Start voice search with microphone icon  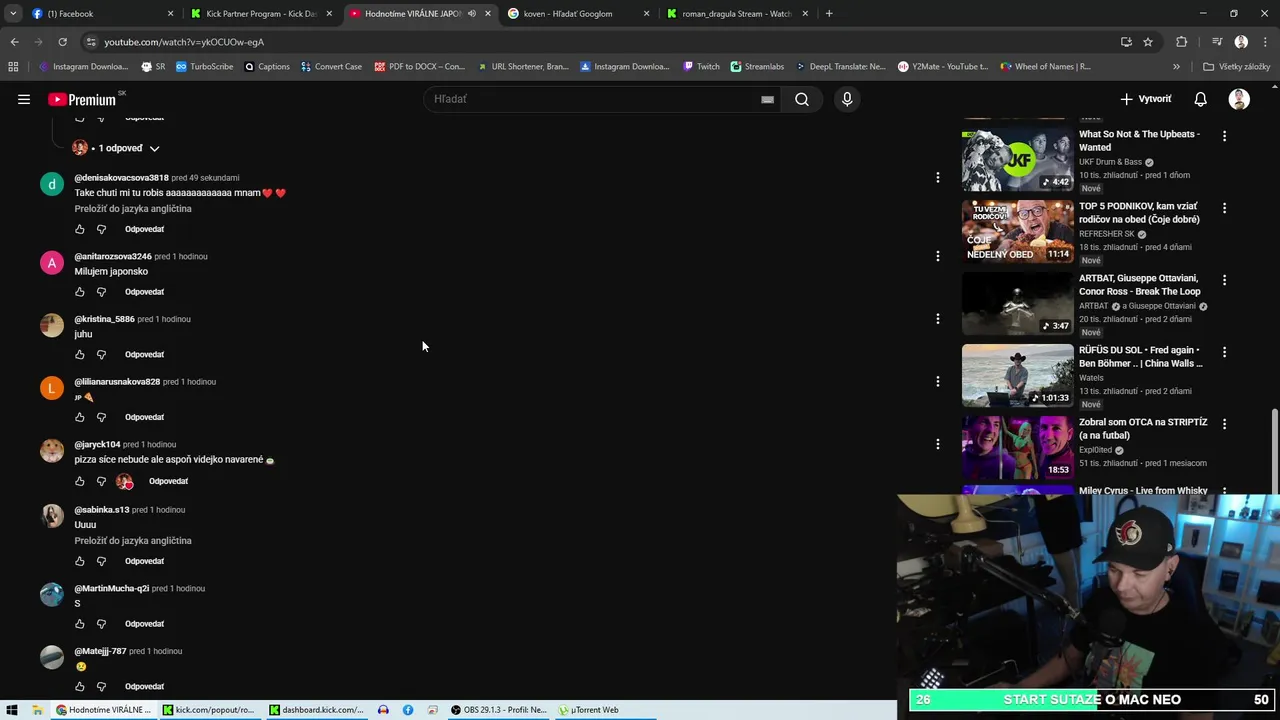847,99
